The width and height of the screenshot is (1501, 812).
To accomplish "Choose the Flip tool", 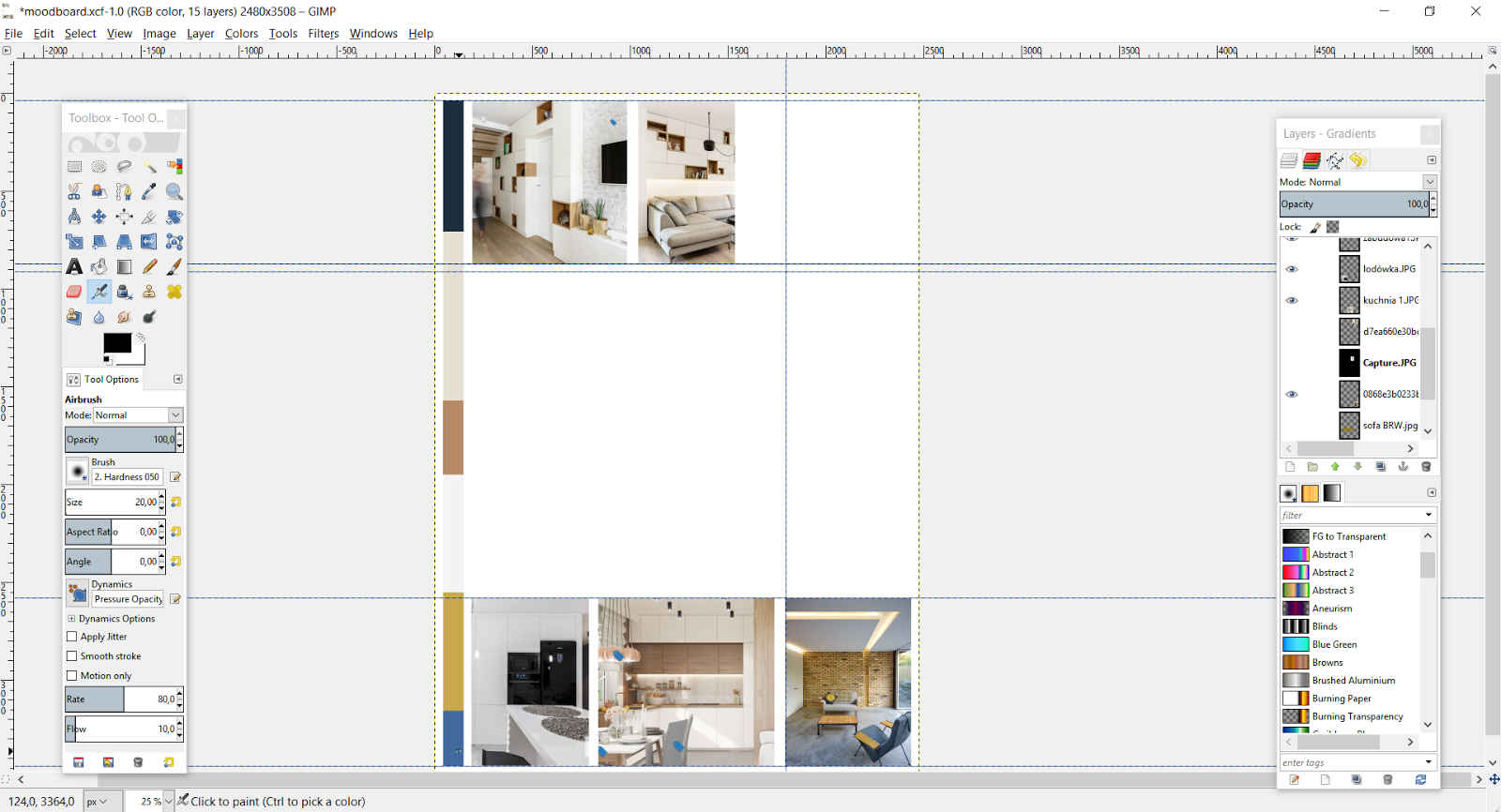I will (149, 242).
